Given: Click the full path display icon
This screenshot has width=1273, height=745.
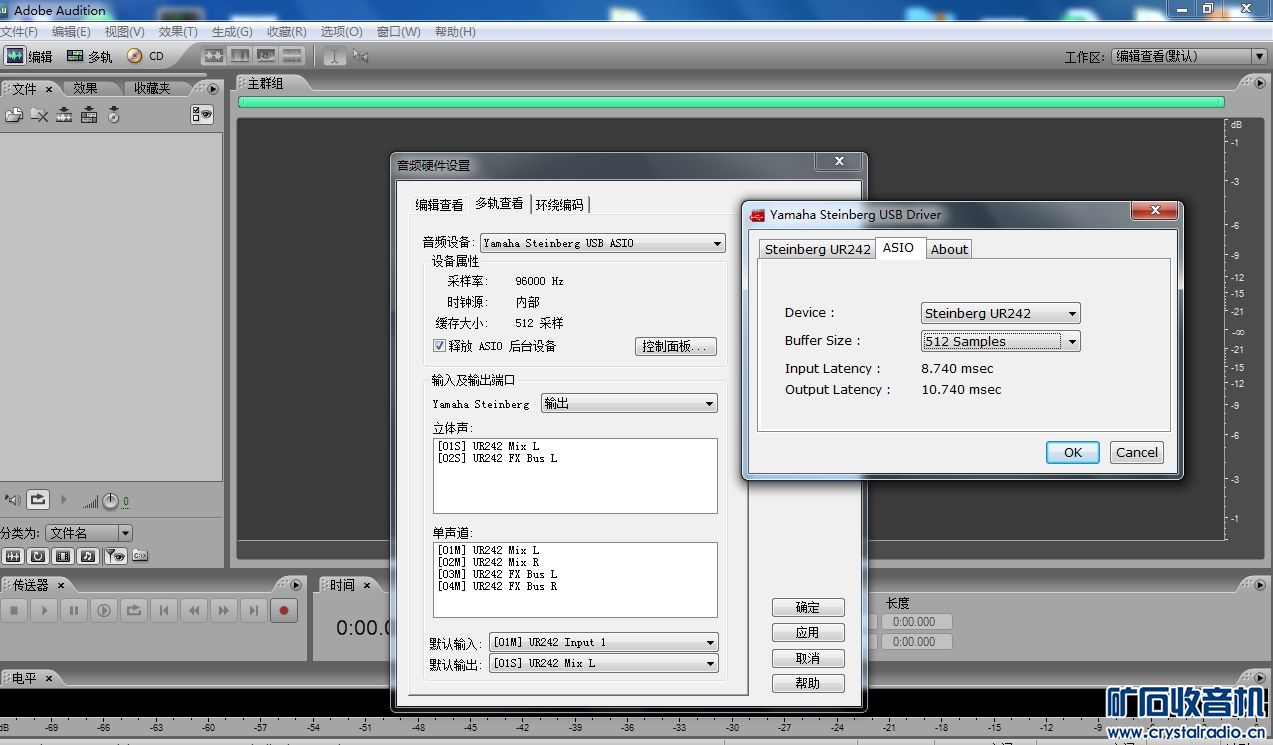Looking at the screenshot, I should 140,556.
